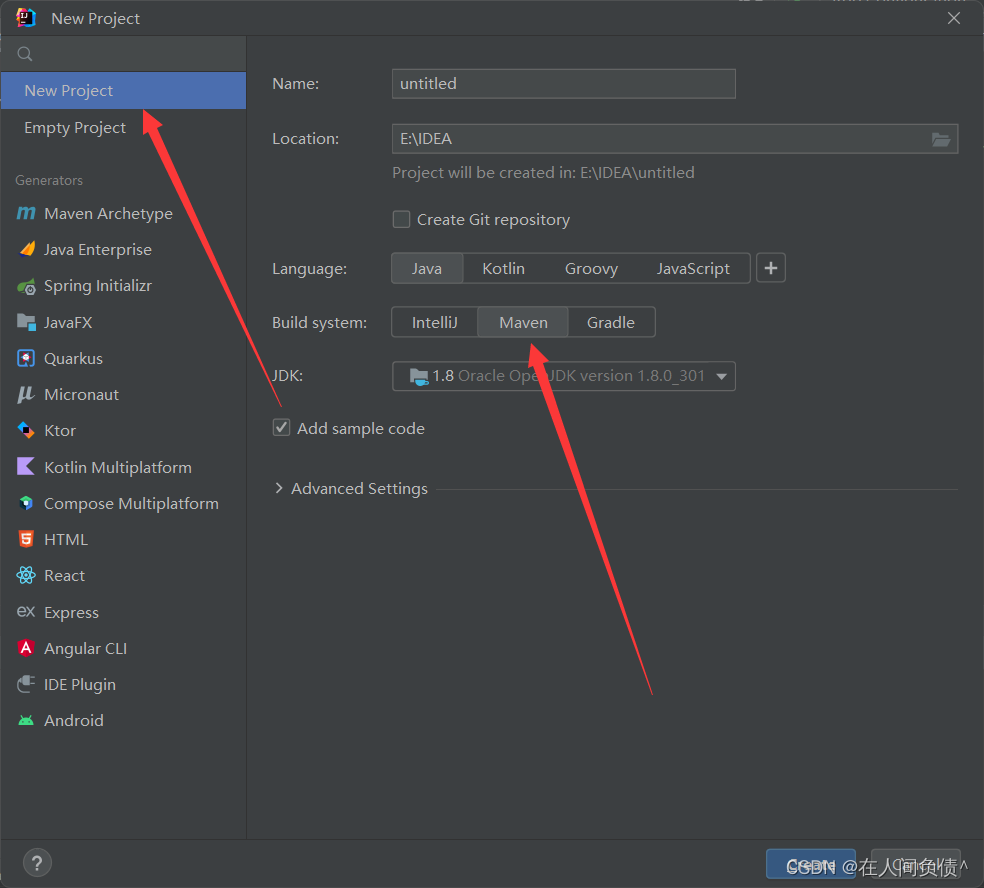Click the Micronaut mu icon
Screen dimensions: 984x888
coord(26,395)
